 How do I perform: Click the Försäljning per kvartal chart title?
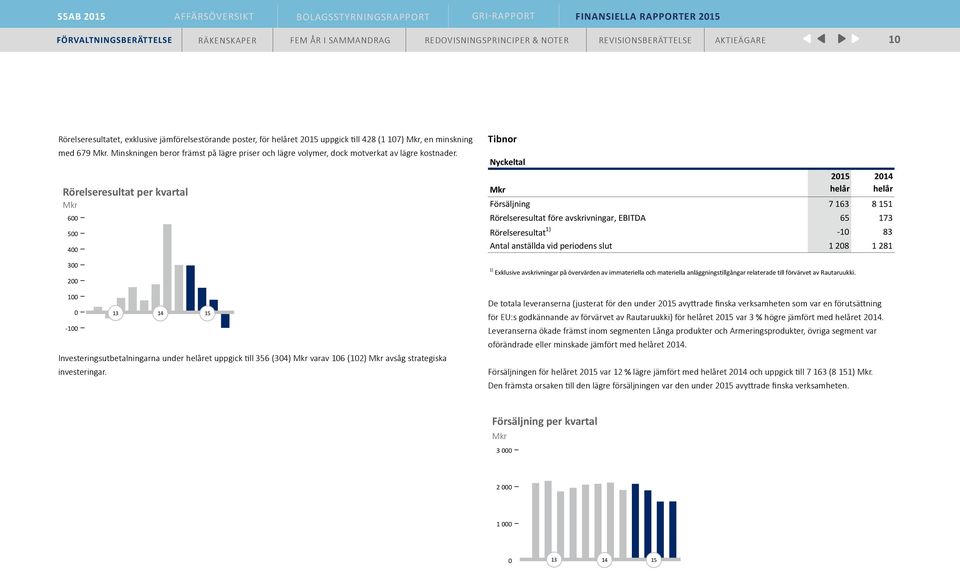click(x=544, y=421)
